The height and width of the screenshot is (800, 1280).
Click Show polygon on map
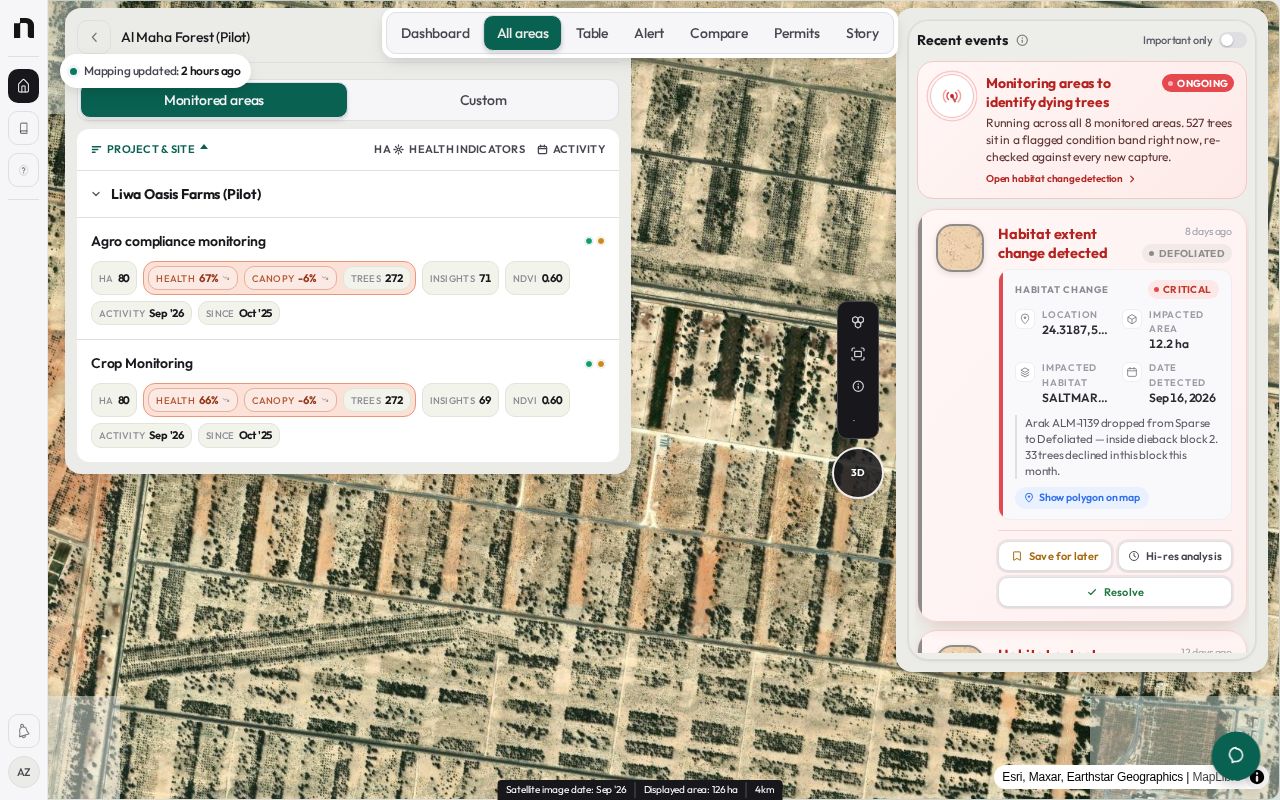point(1082,497)
